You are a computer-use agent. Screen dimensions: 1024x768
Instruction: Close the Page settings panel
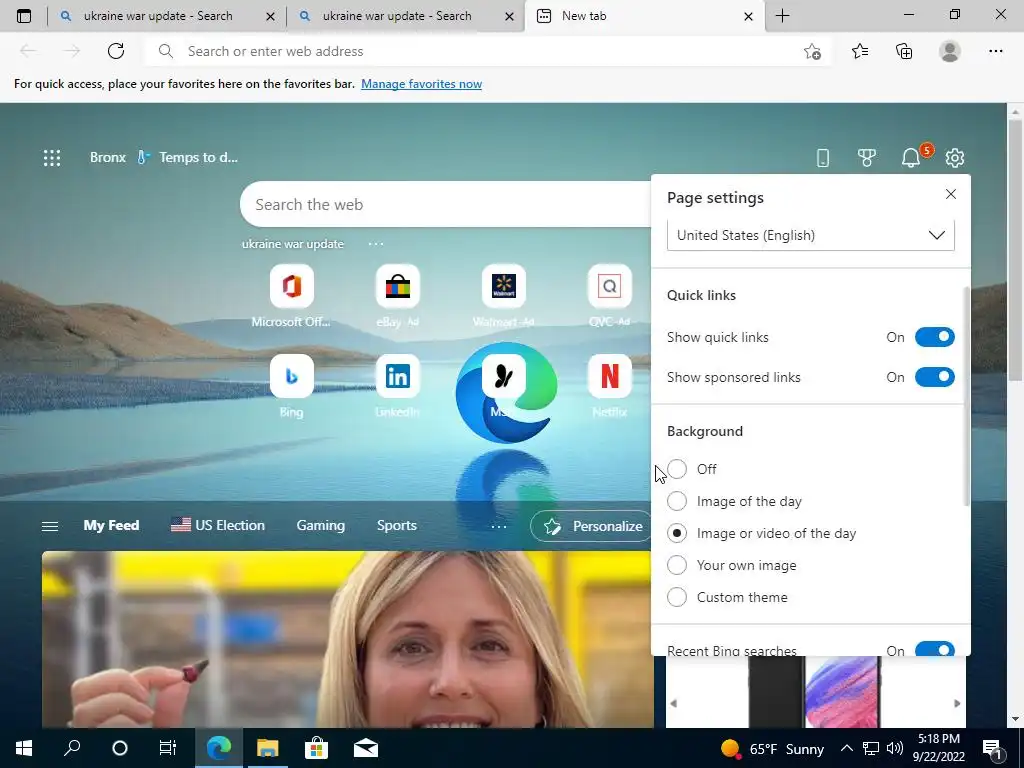pos(951,194)
